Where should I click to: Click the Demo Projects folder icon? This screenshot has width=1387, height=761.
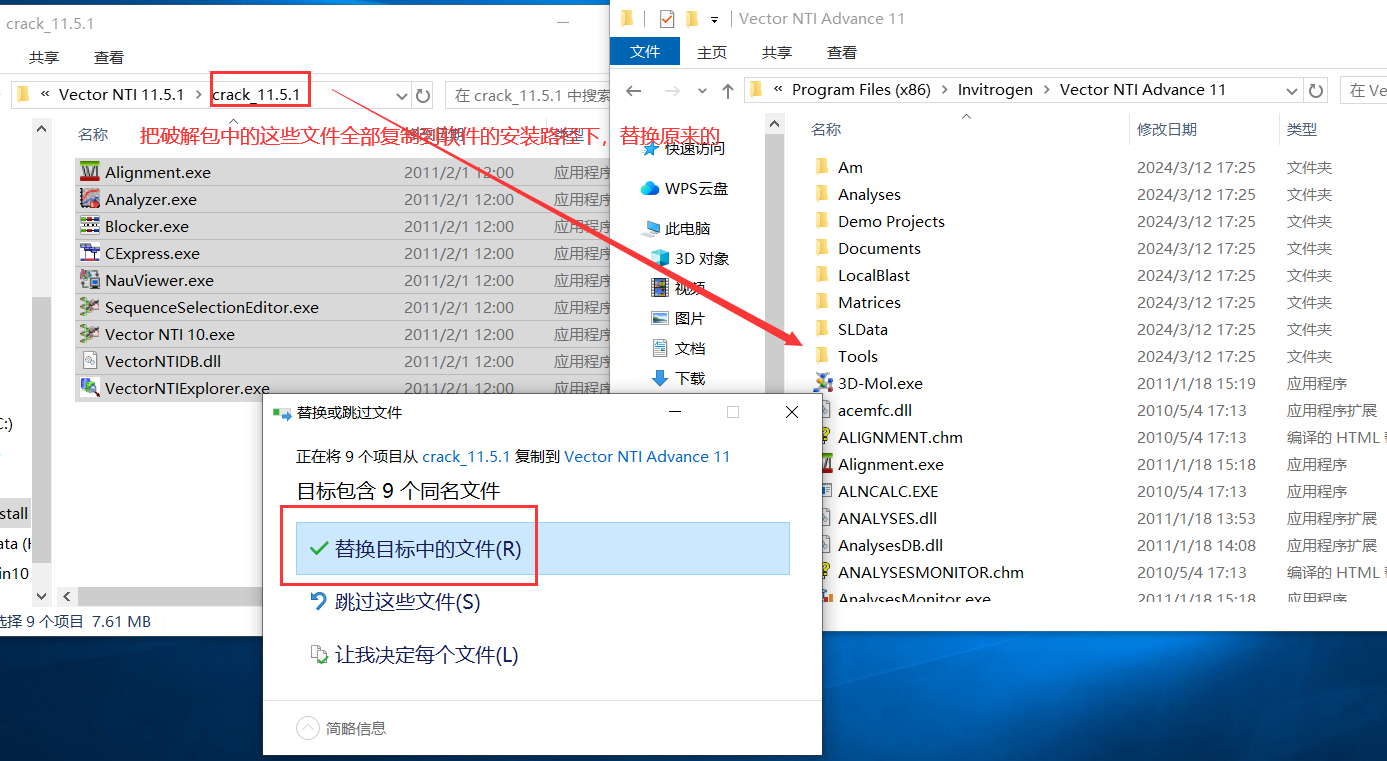coord(823,221)
